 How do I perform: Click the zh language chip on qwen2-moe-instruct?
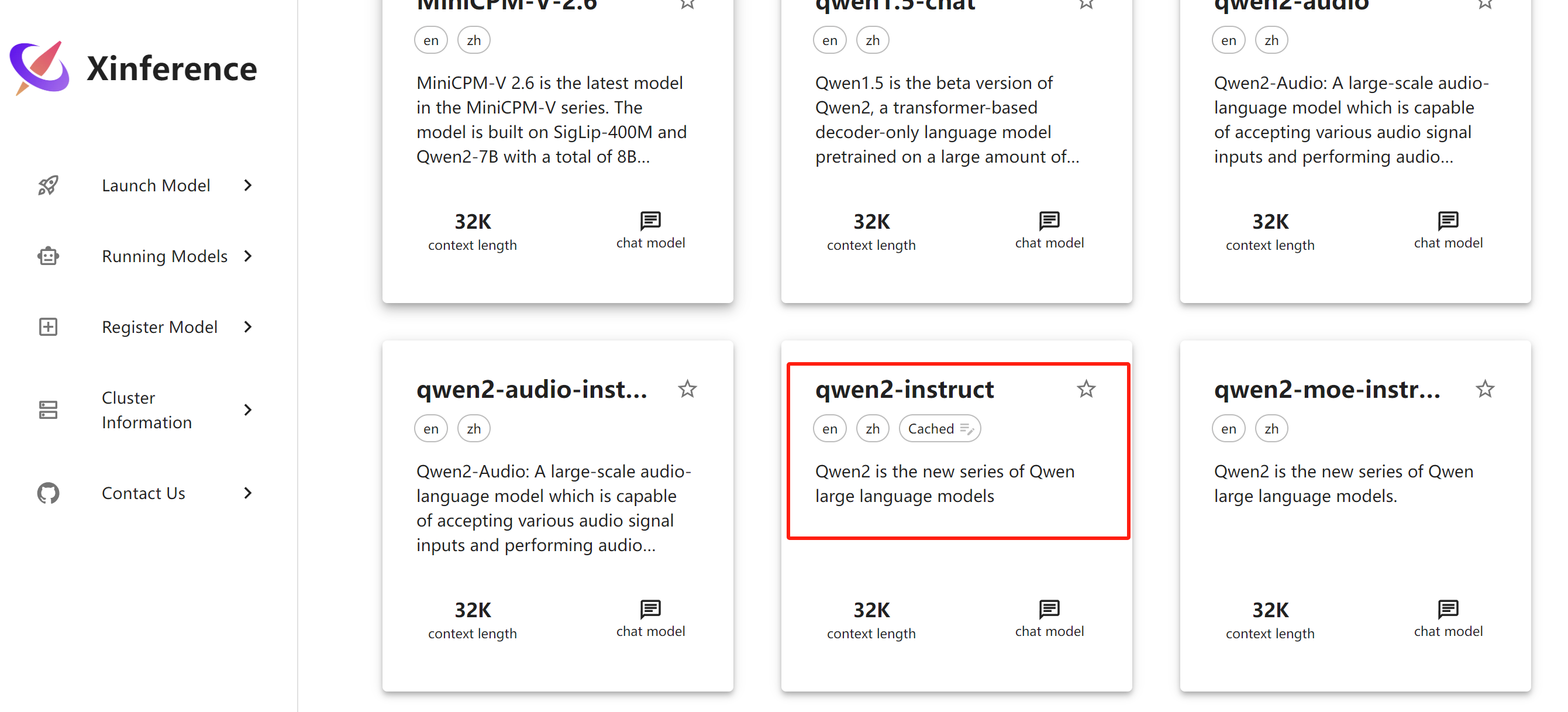pos(1271,429)
